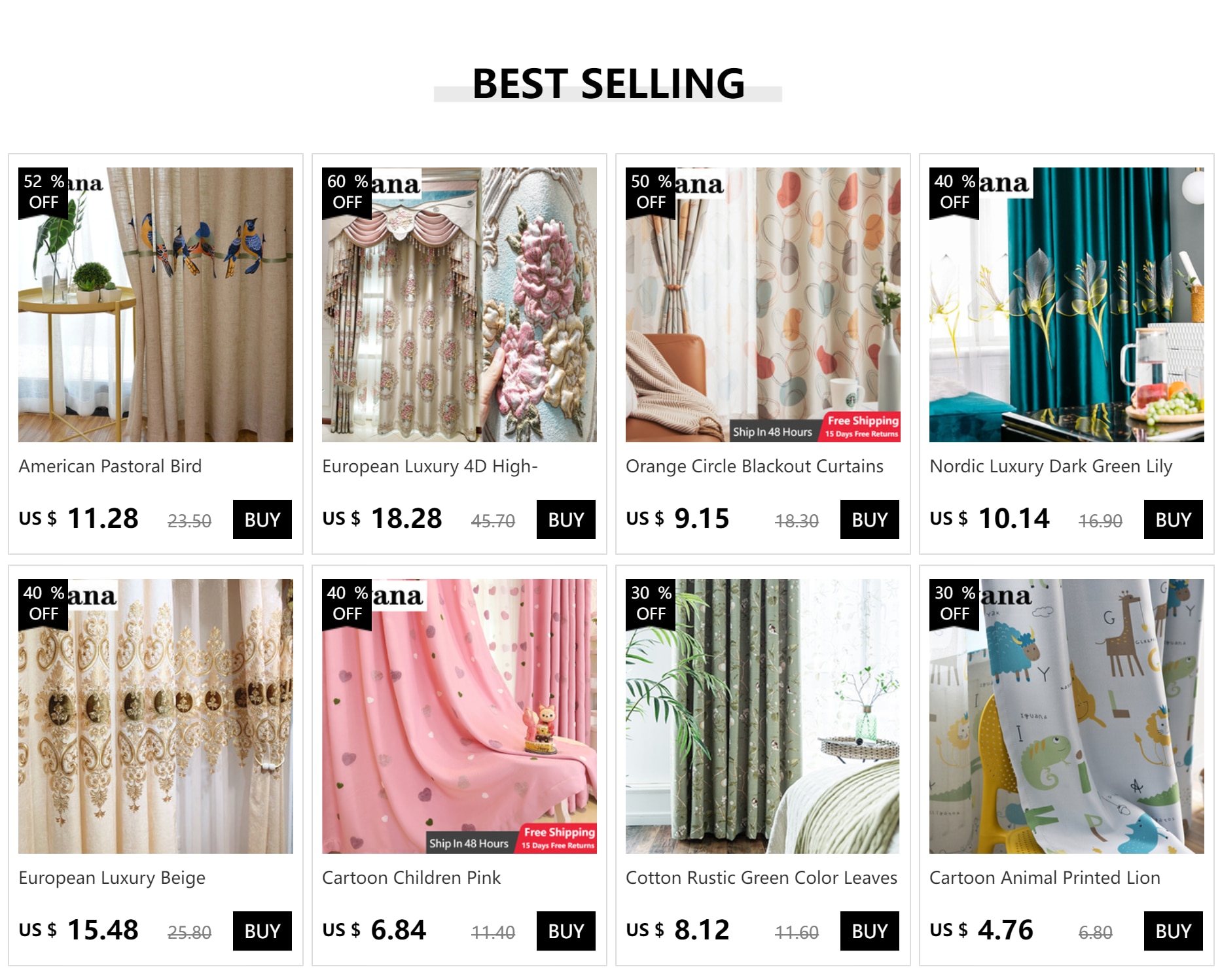The width and height of the screenshot is (1220, 980).
Task: Open the orange circle curtain product image
Action: [x=763, y=305]
